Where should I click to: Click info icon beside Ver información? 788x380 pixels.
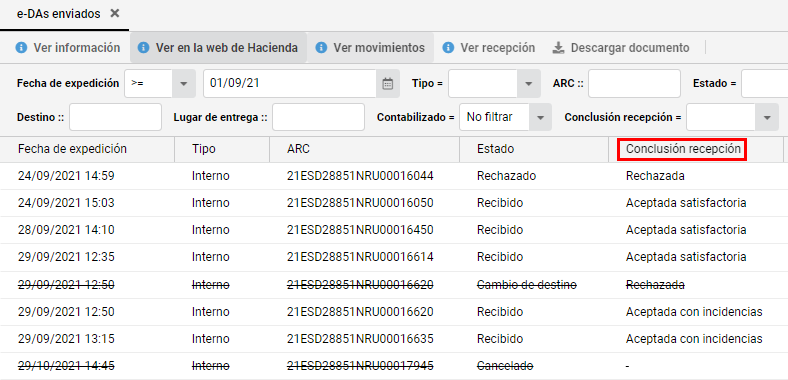pos(21,48)
